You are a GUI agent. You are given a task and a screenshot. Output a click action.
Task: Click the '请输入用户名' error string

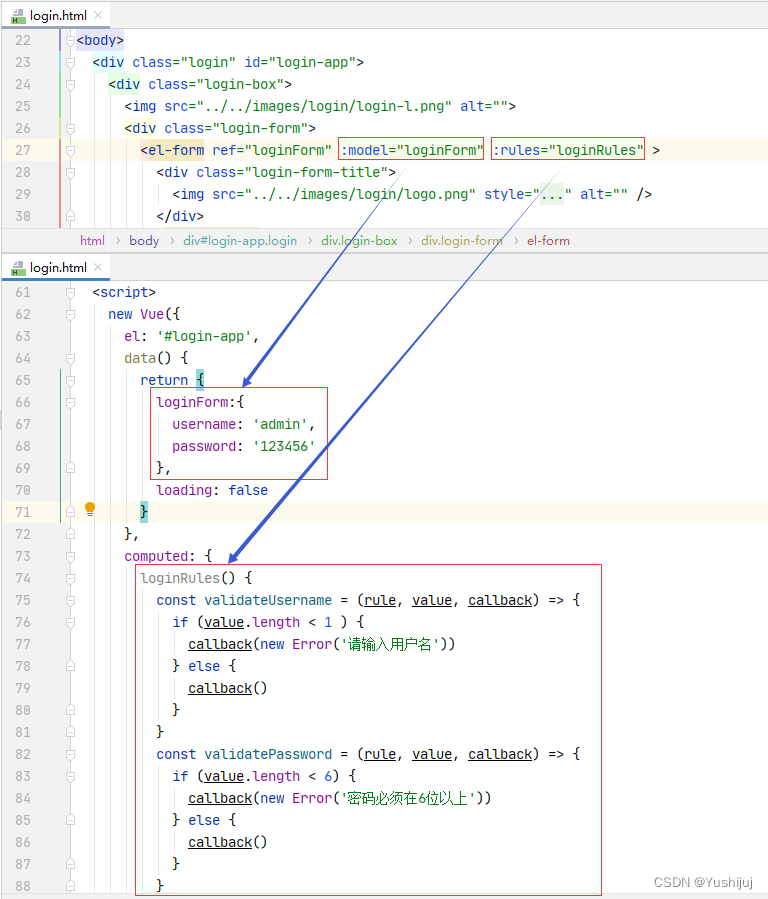click(390, 644)
